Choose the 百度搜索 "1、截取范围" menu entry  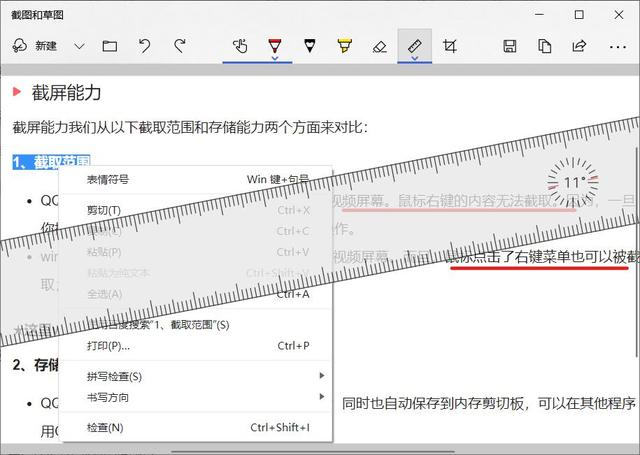tap(197, 325)
